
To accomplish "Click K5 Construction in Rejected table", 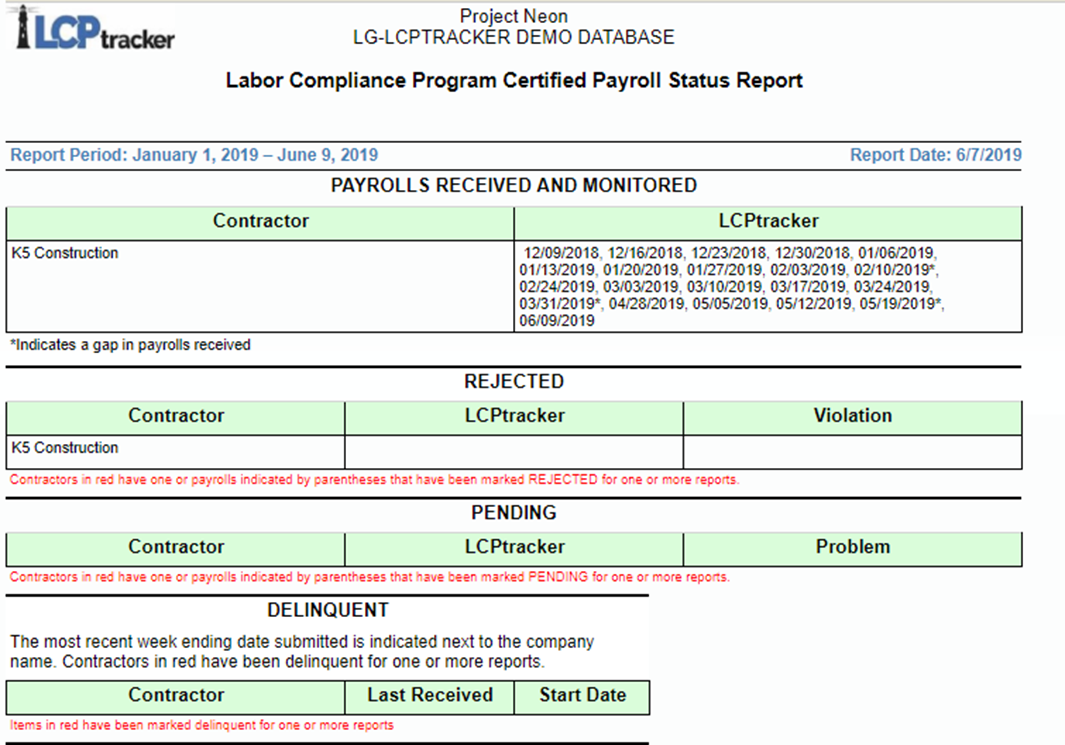I will tap(65, 448).
